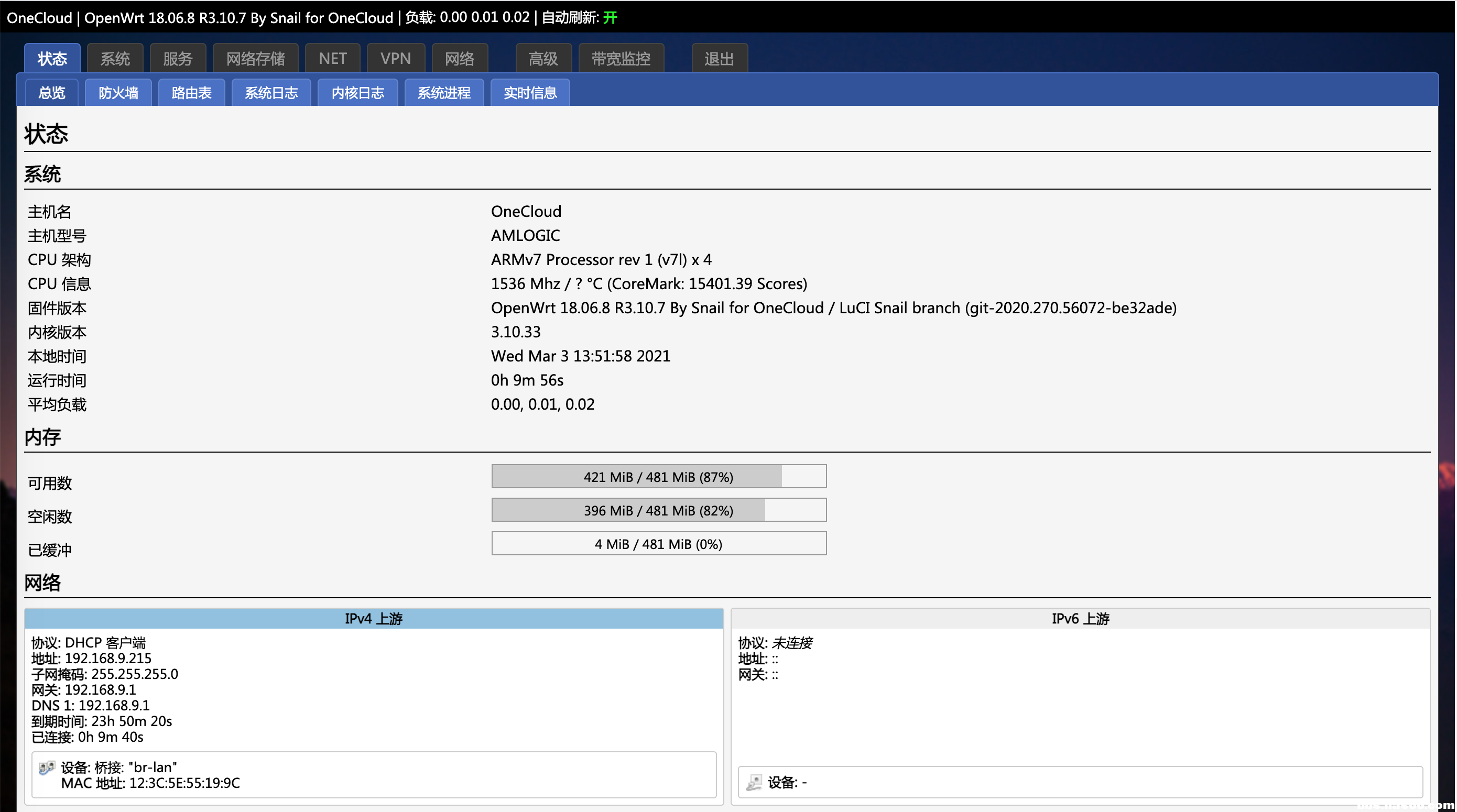The width and height of the screenshot is (1457, 812).
Task: Open the 带宽监控 menu tab
Action: pyautogui.click(x=621, y=59)
